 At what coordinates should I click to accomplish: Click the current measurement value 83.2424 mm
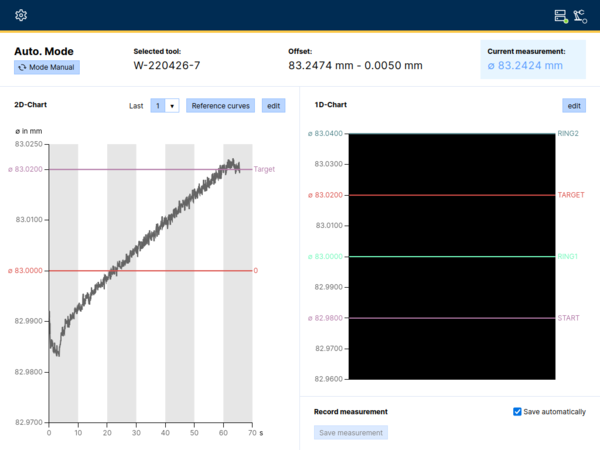click(x=525, y=66)
